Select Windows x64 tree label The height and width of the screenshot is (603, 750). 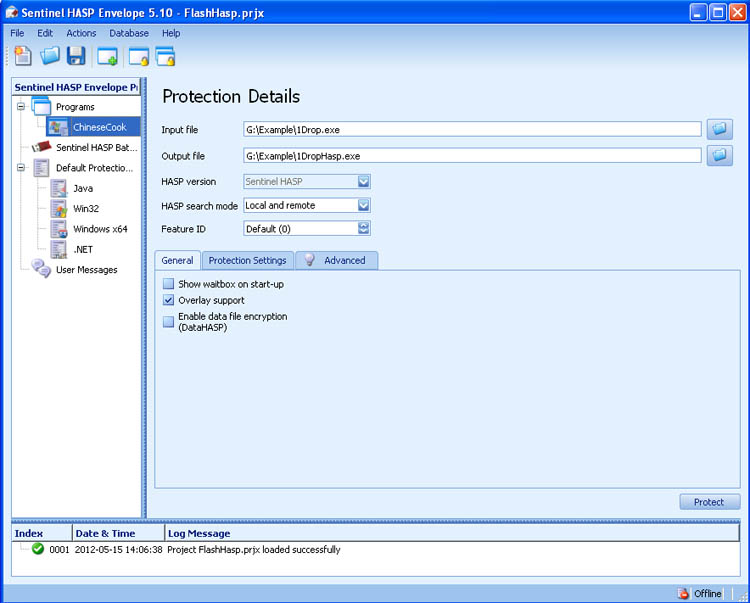pos(100,229)
